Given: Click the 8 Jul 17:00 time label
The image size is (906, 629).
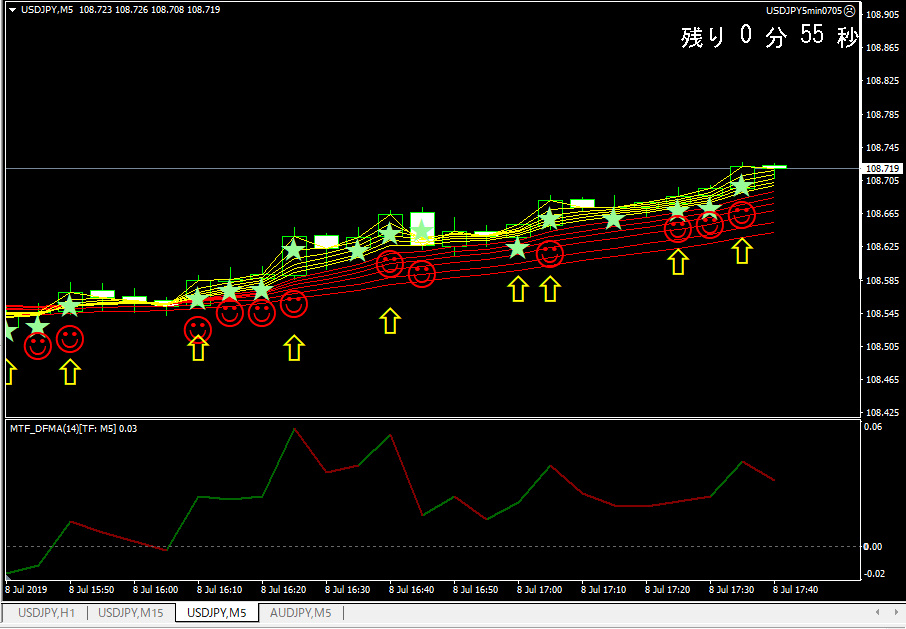Looking at the screenshot, I should point(539,590).
